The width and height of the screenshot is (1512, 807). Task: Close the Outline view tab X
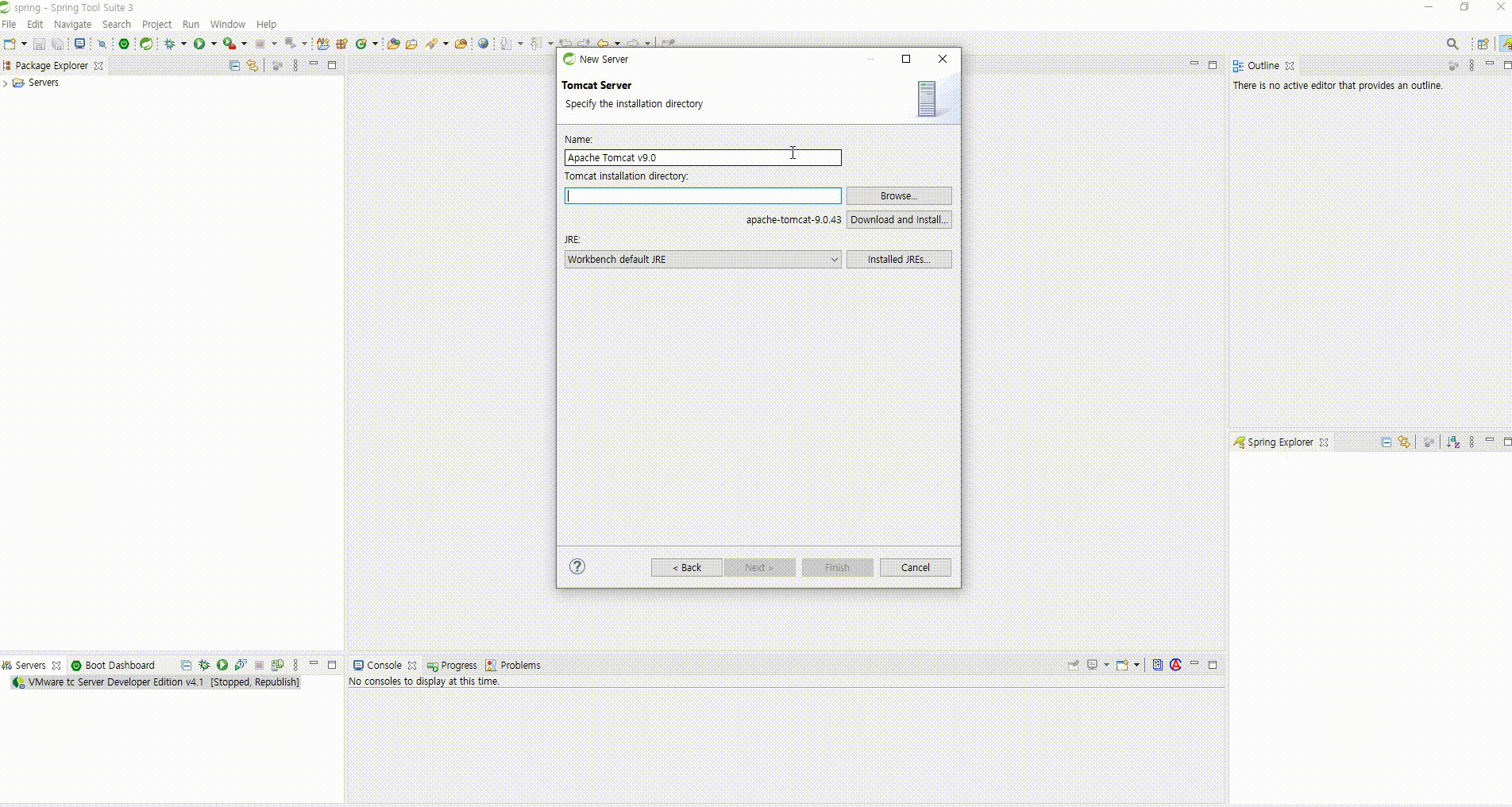pyautogui.click(x=1290, y=66)
